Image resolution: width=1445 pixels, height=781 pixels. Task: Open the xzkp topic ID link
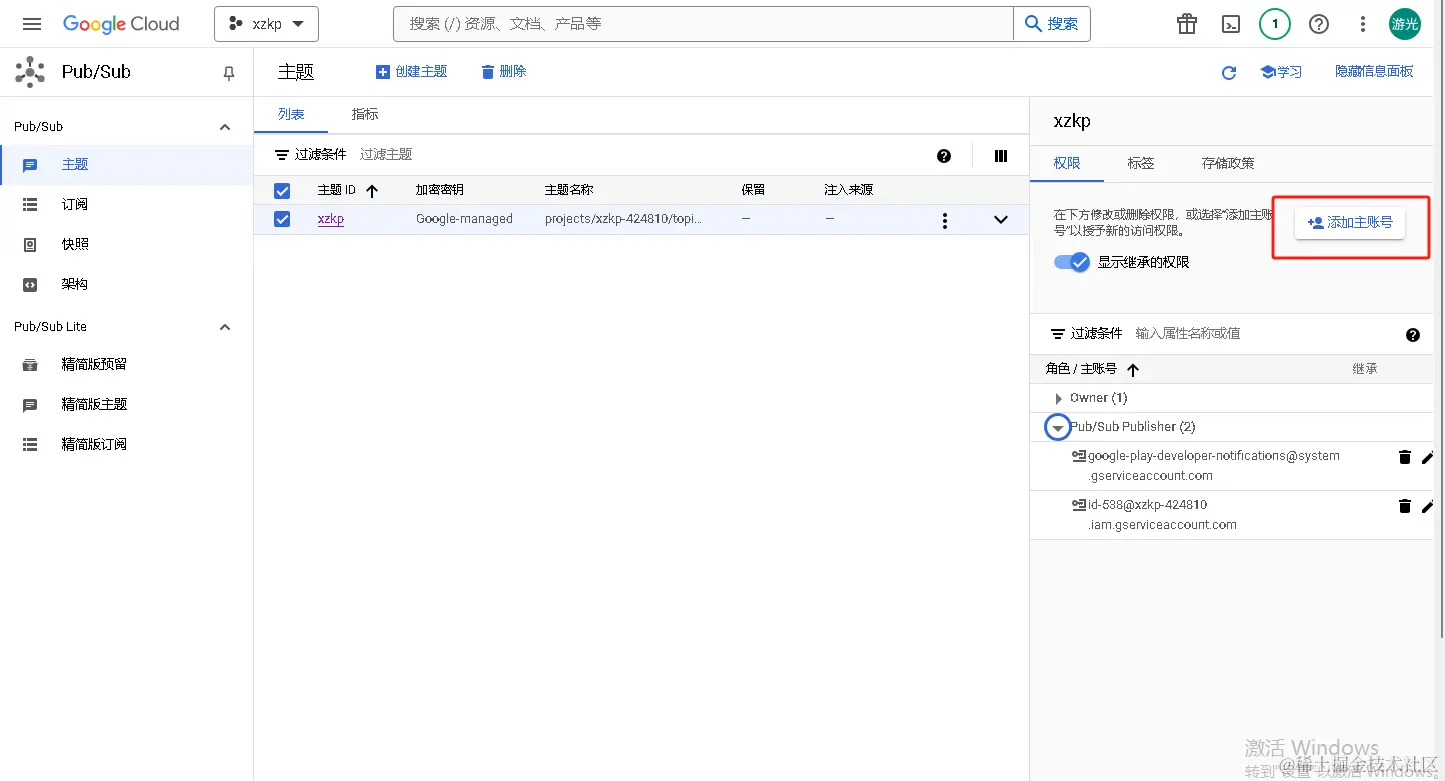[x=331, y=219]
